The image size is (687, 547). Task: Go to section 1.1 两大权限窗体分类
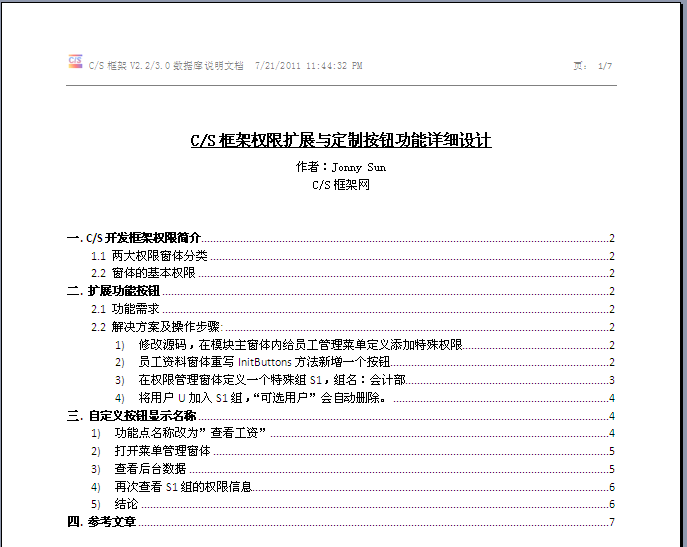[x=150, y=256]
